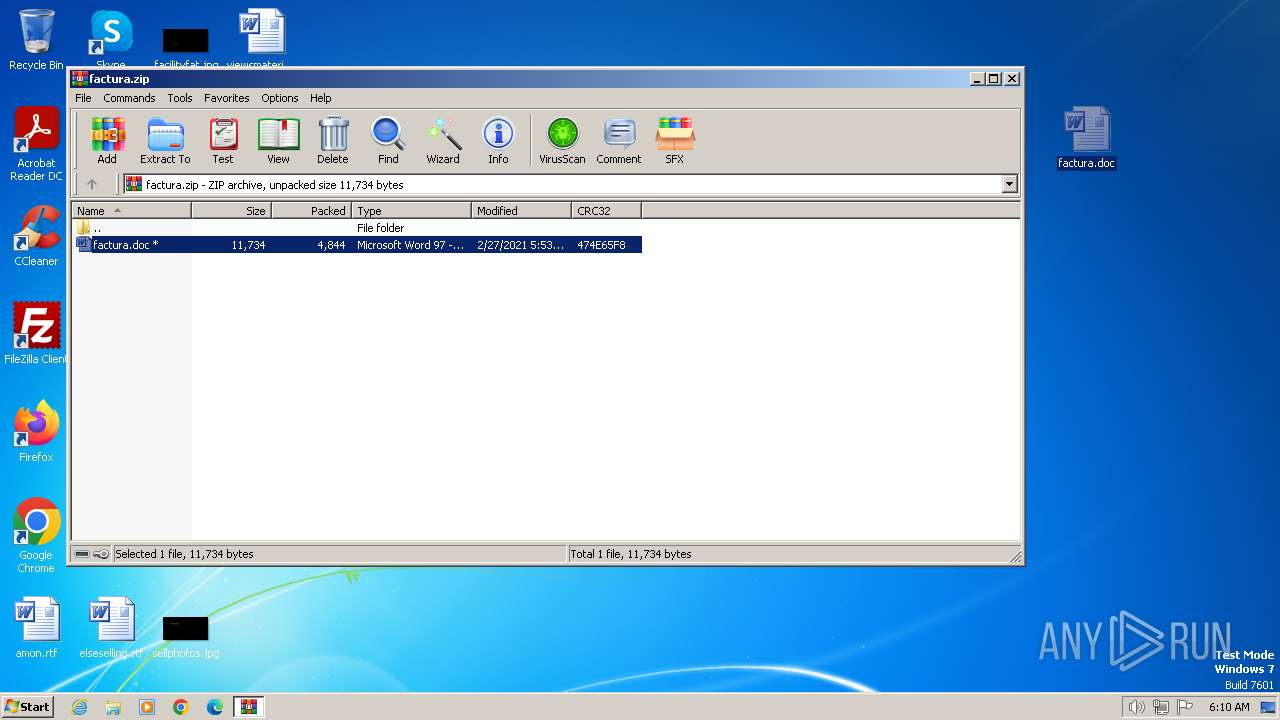Image resolution: width=1280 pixels, height=720 pixels.
Task: Open Edge from the taskbar
Action: (215, 707)
